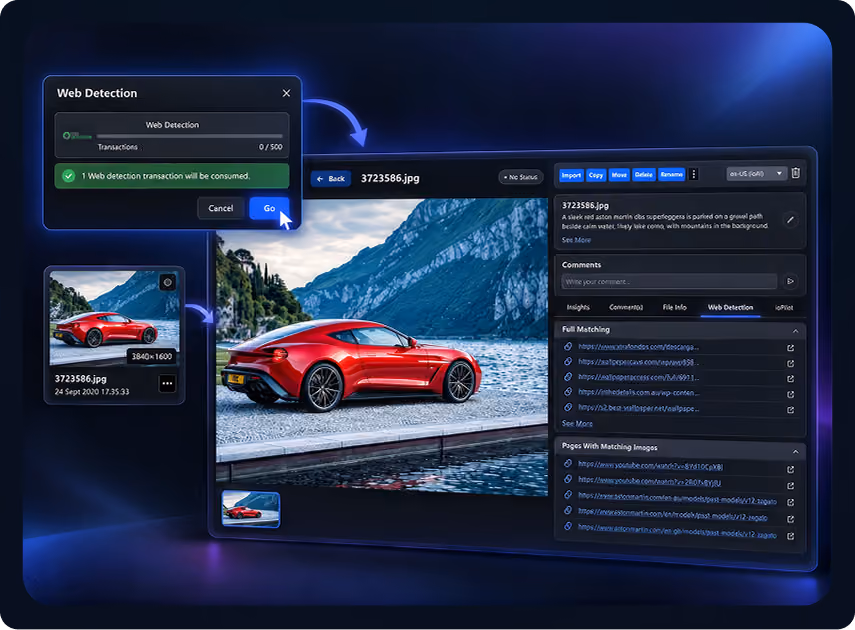Expand description with See More under 3723586.jpg
The height and width of the screenshot is (630, 855).
[576, 240]
